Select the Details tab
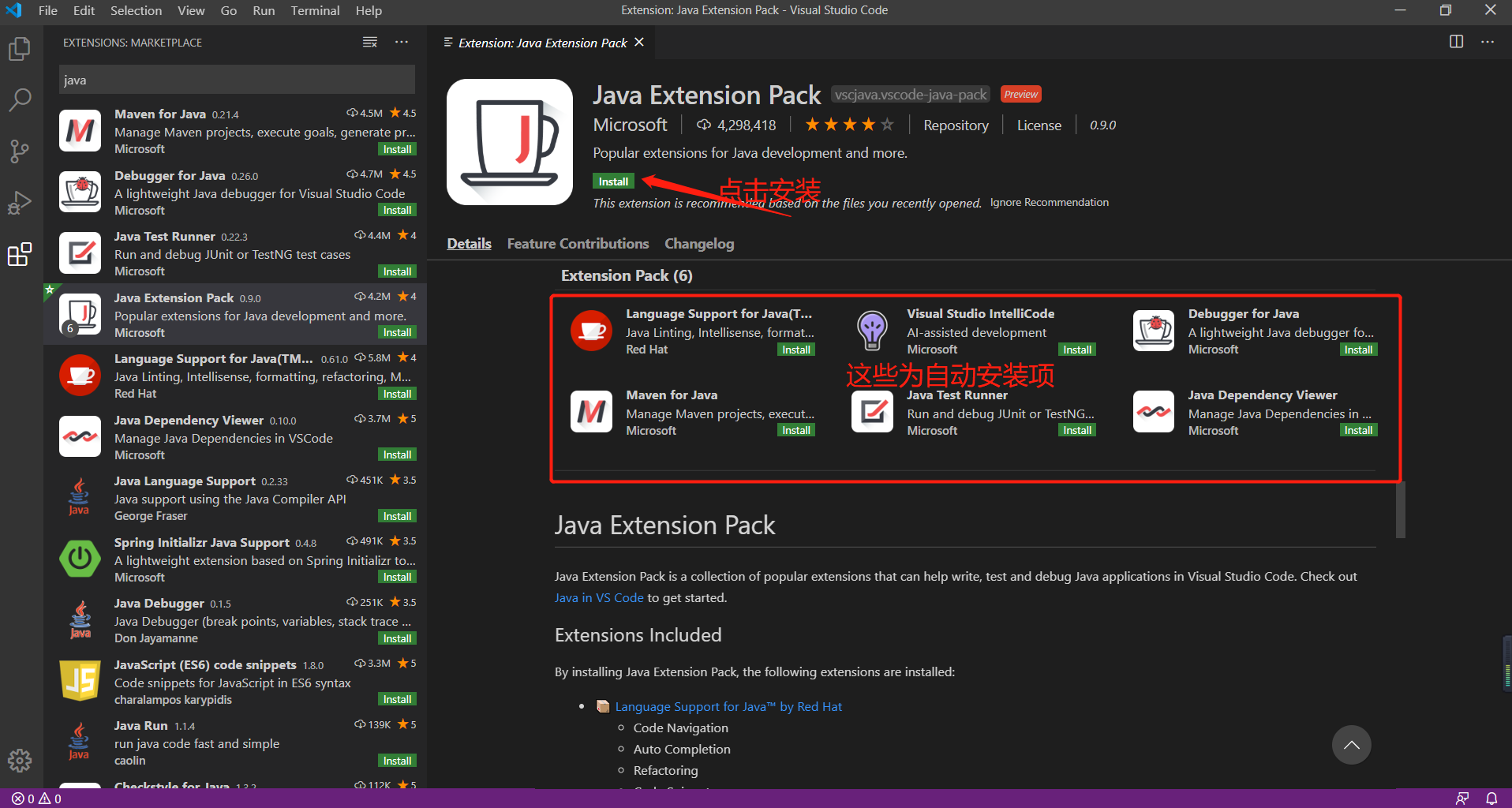This screenshot has height=808, width=1512. [x=469, y=244]
